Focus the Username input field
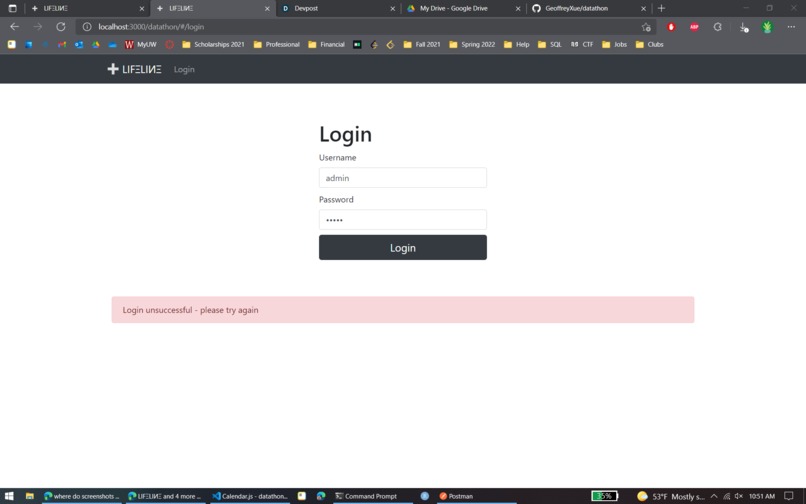Viewport: 806px width, 504px height. pos(402,177)
